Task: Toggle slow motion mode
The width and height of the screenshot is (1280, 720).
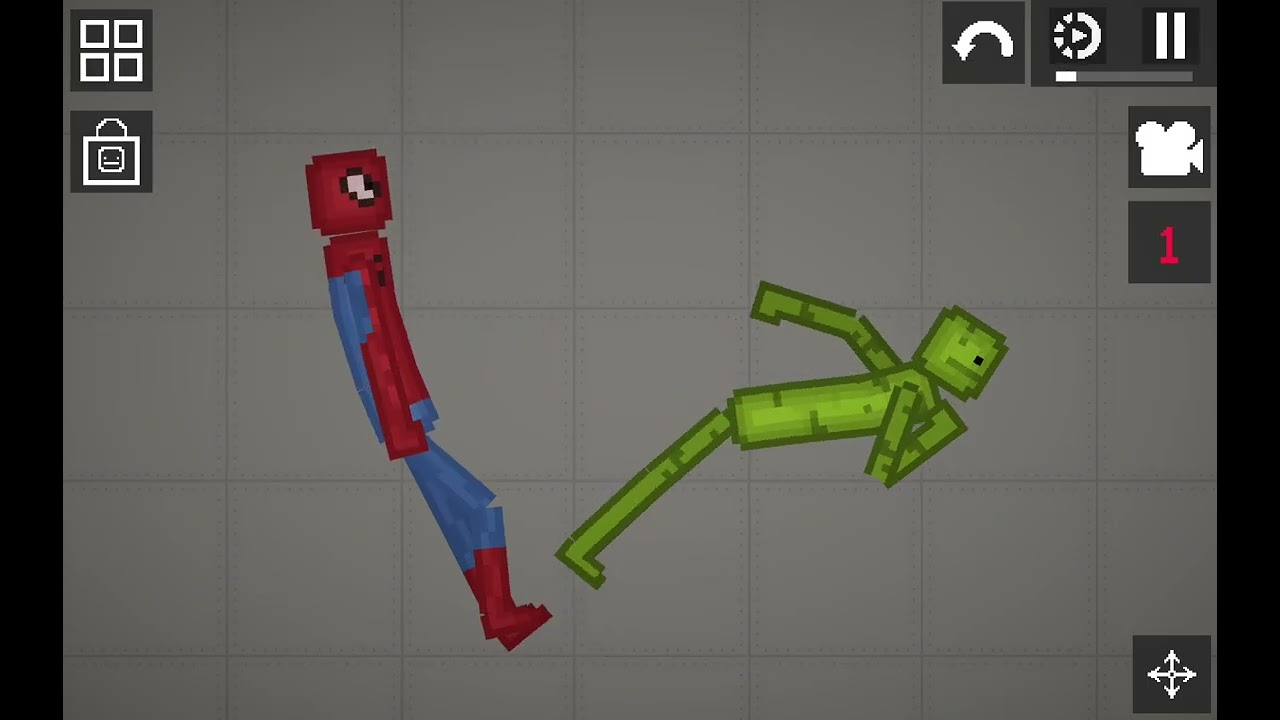Action: pyautogui.click(x=1076, y=37)
